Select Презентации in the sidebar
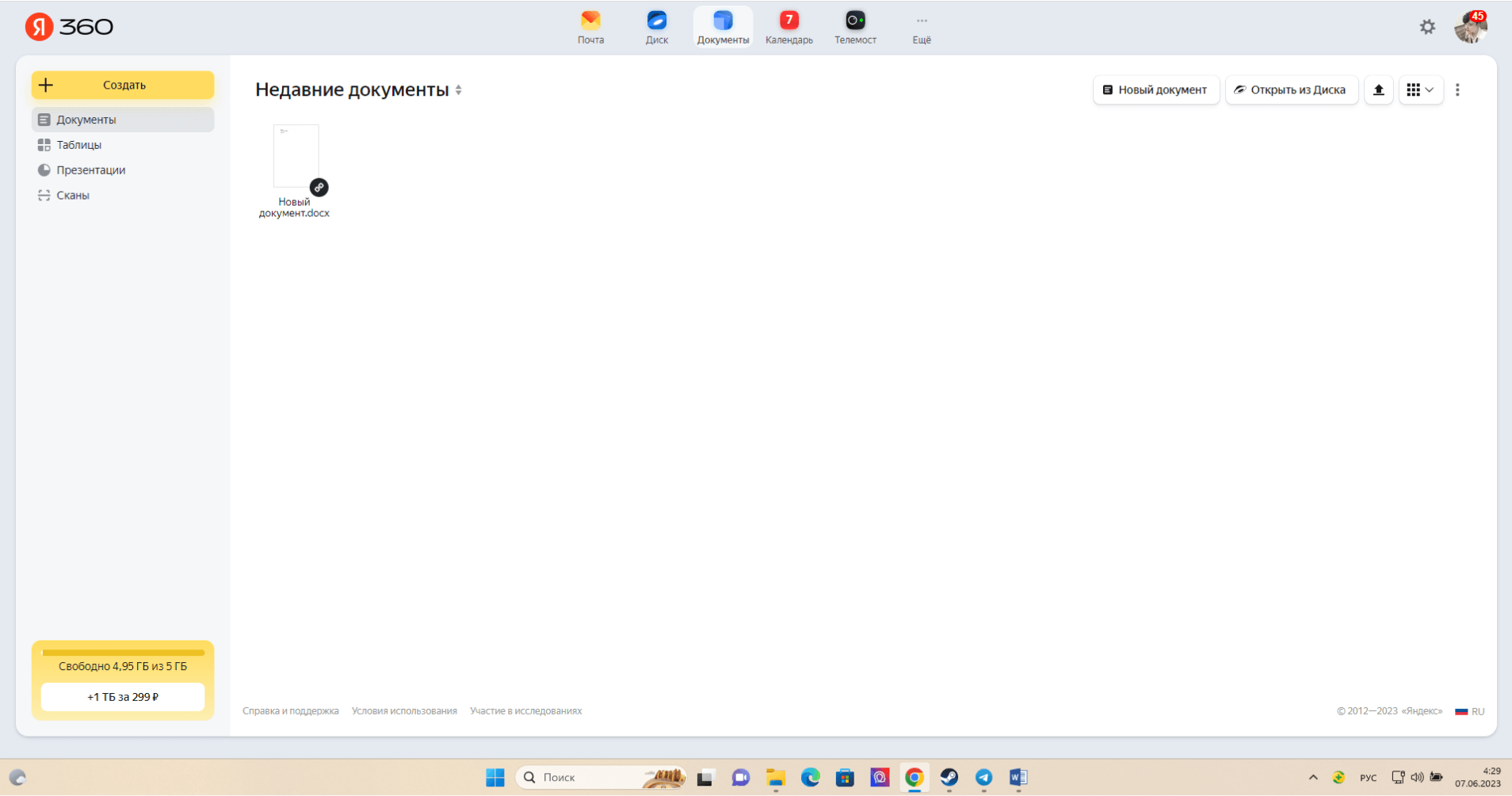 tap(90, 170)
